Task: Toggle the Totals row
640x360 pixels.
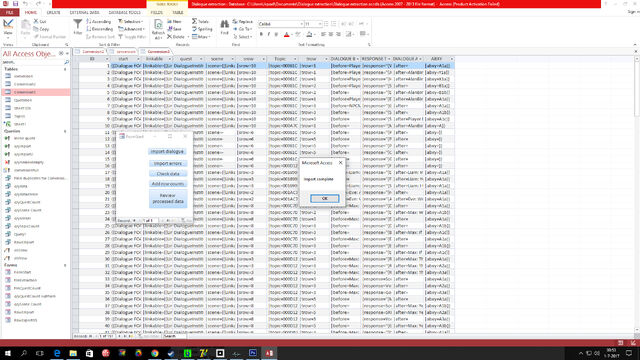Action: (200, 22)
